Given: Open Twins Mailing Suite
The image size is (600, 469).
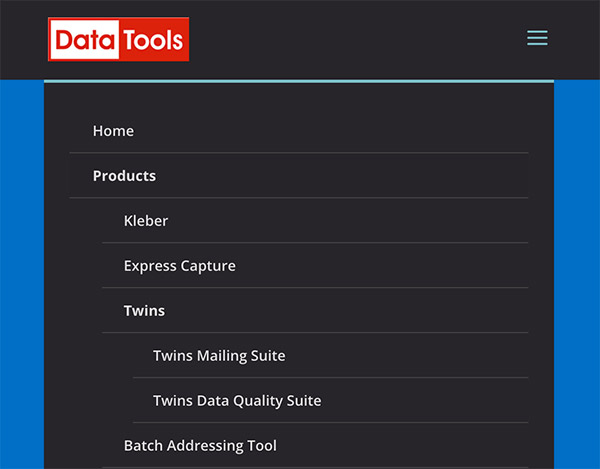Looking at the screenshot, I should (219, 356).
